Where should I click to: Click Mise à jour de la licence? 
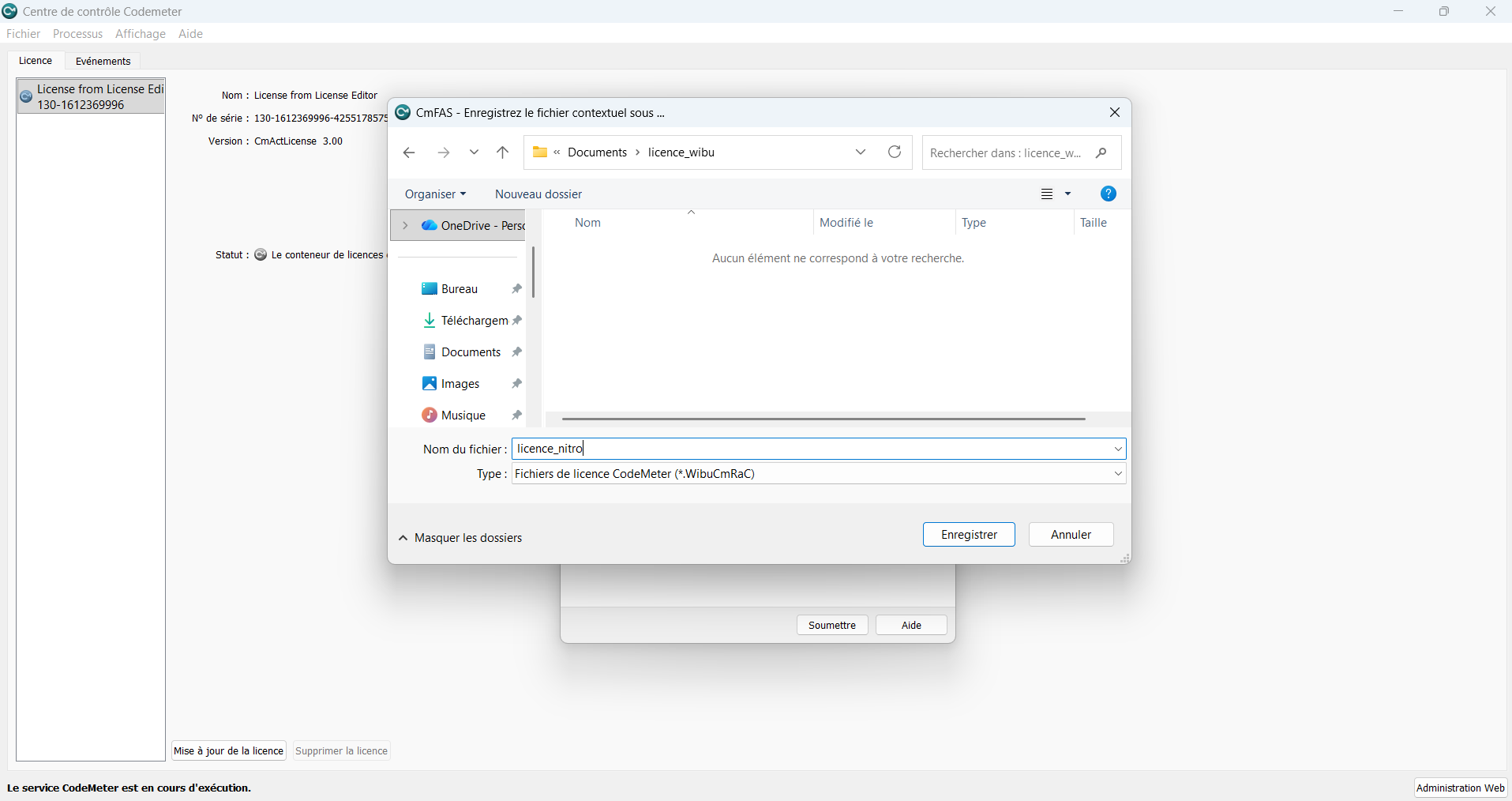click(x=229, y=751)
